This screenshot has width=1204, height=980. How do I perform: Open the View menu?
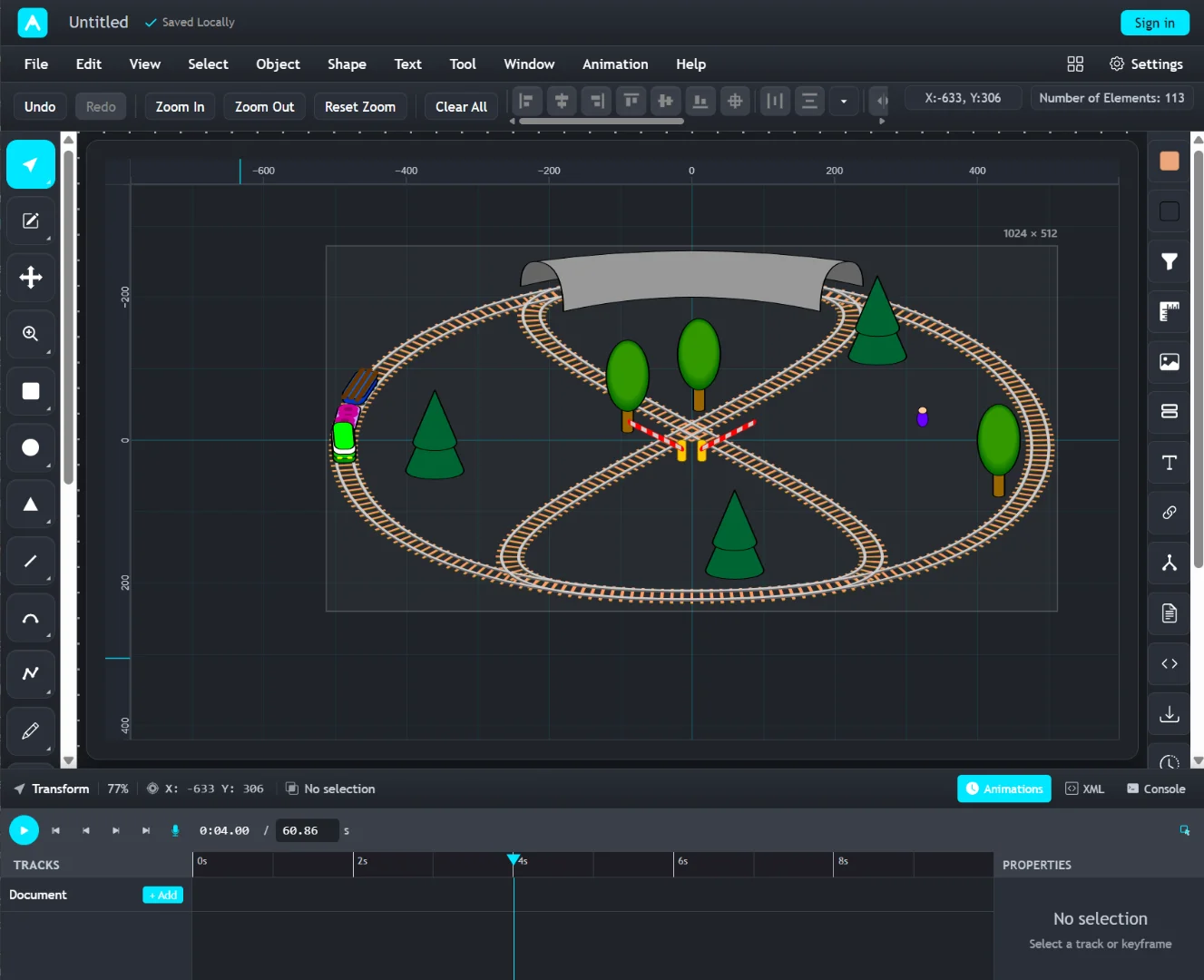(x=145, y=64)
